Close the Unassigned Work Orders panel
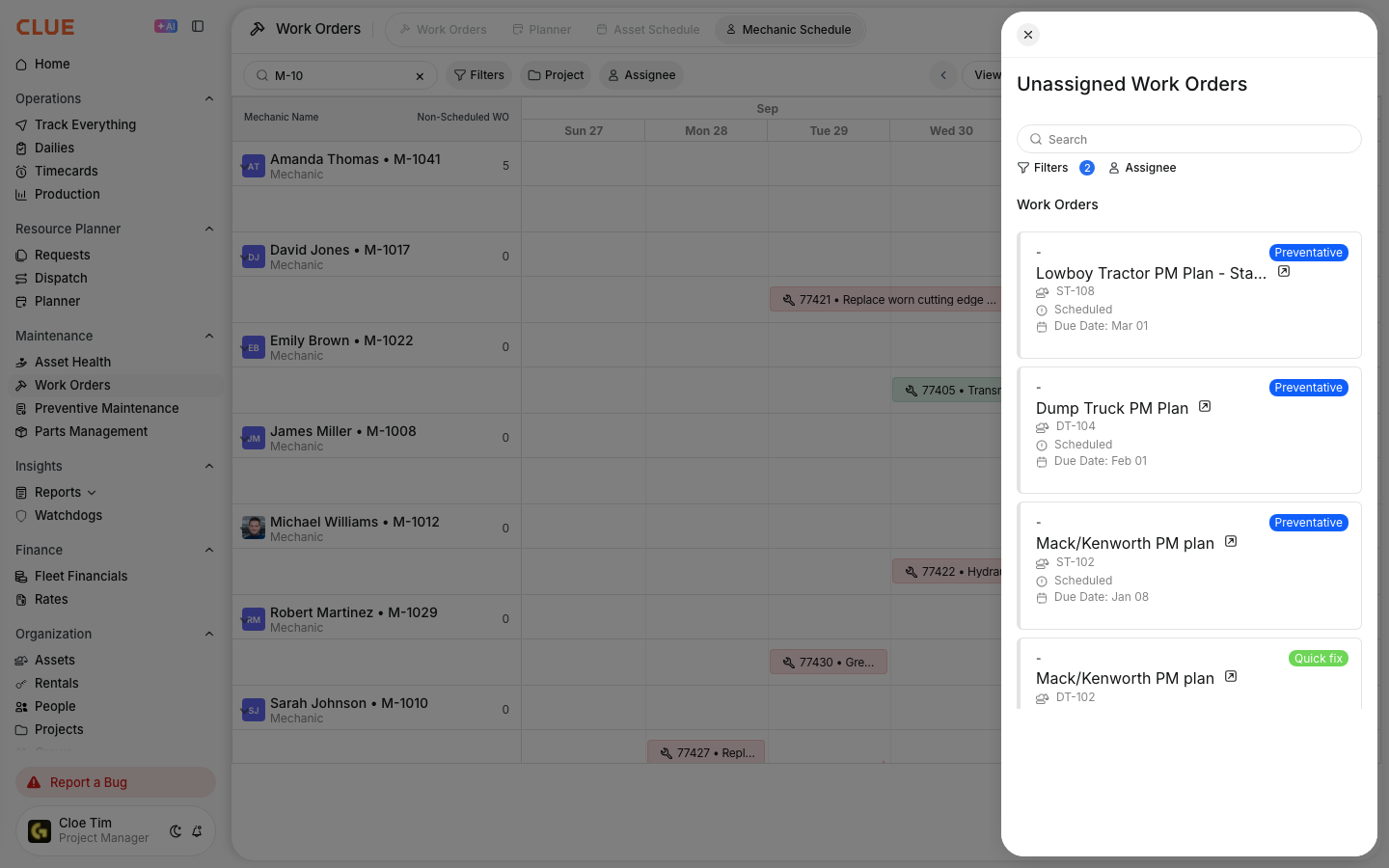This screenshot has height=868, width=1389. click(1028, 35)
